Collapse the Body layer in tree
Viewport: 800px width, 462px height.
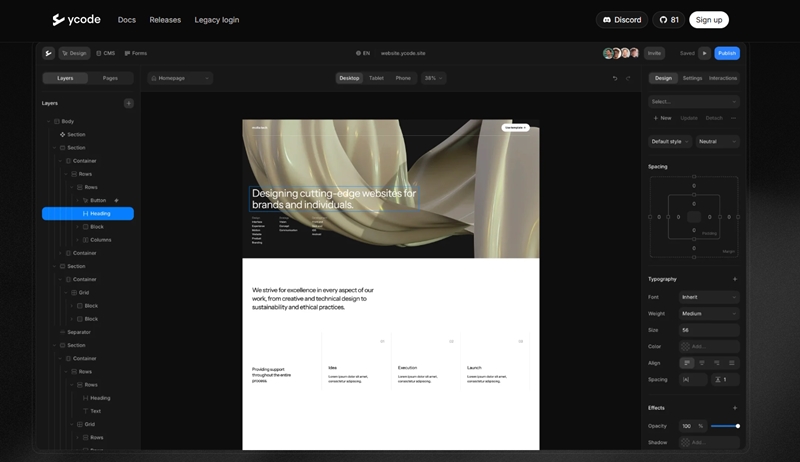click(x=48, y=121)
